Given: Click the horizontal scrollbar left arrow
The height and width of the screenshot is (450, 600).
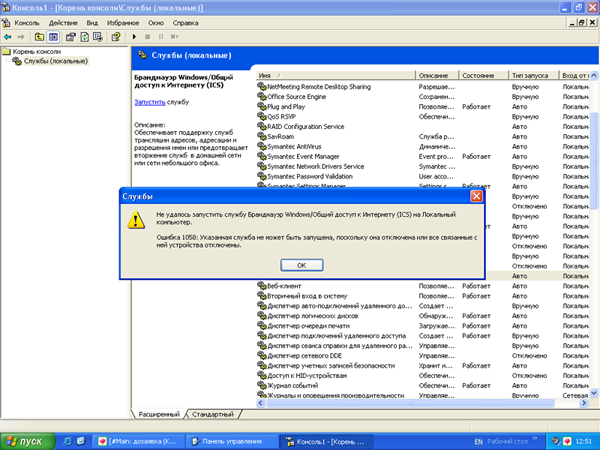Looking at the screenshot, I should tap(261, 403).
